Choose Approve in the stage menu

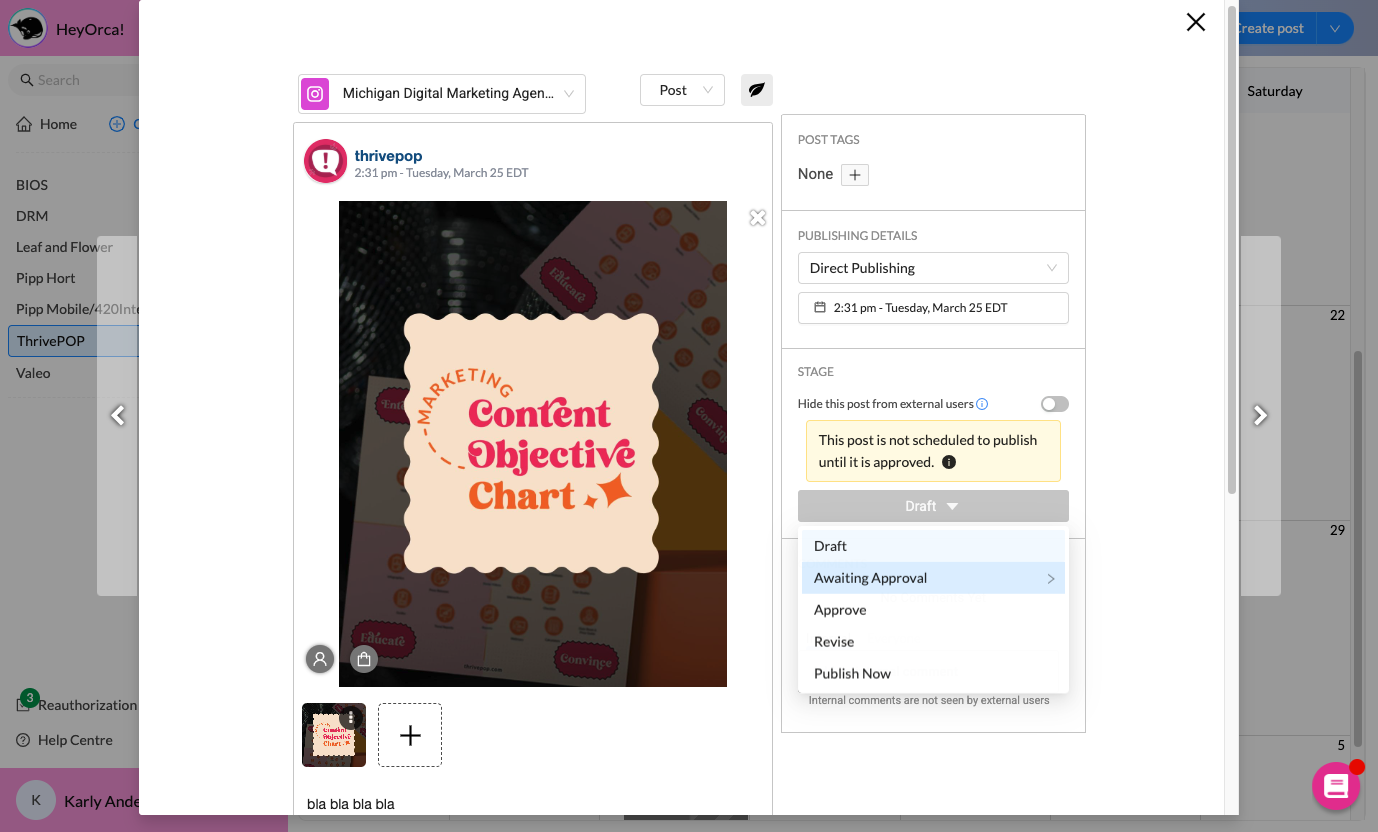[x=933, y=610]
